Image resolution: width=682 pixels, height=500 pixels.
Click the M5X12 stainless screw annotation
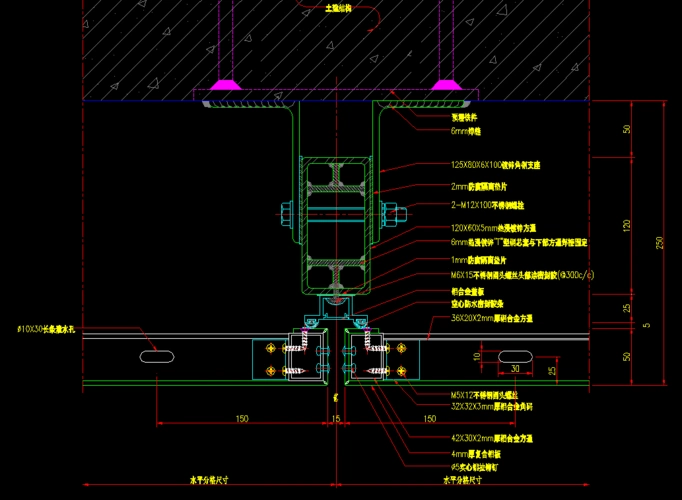486,394
